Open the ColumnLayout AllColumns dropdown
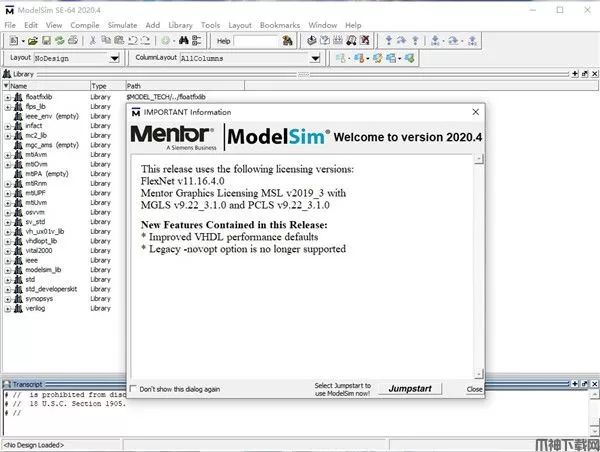Screen dimensions: 600x452 click(x=315, y=59)
